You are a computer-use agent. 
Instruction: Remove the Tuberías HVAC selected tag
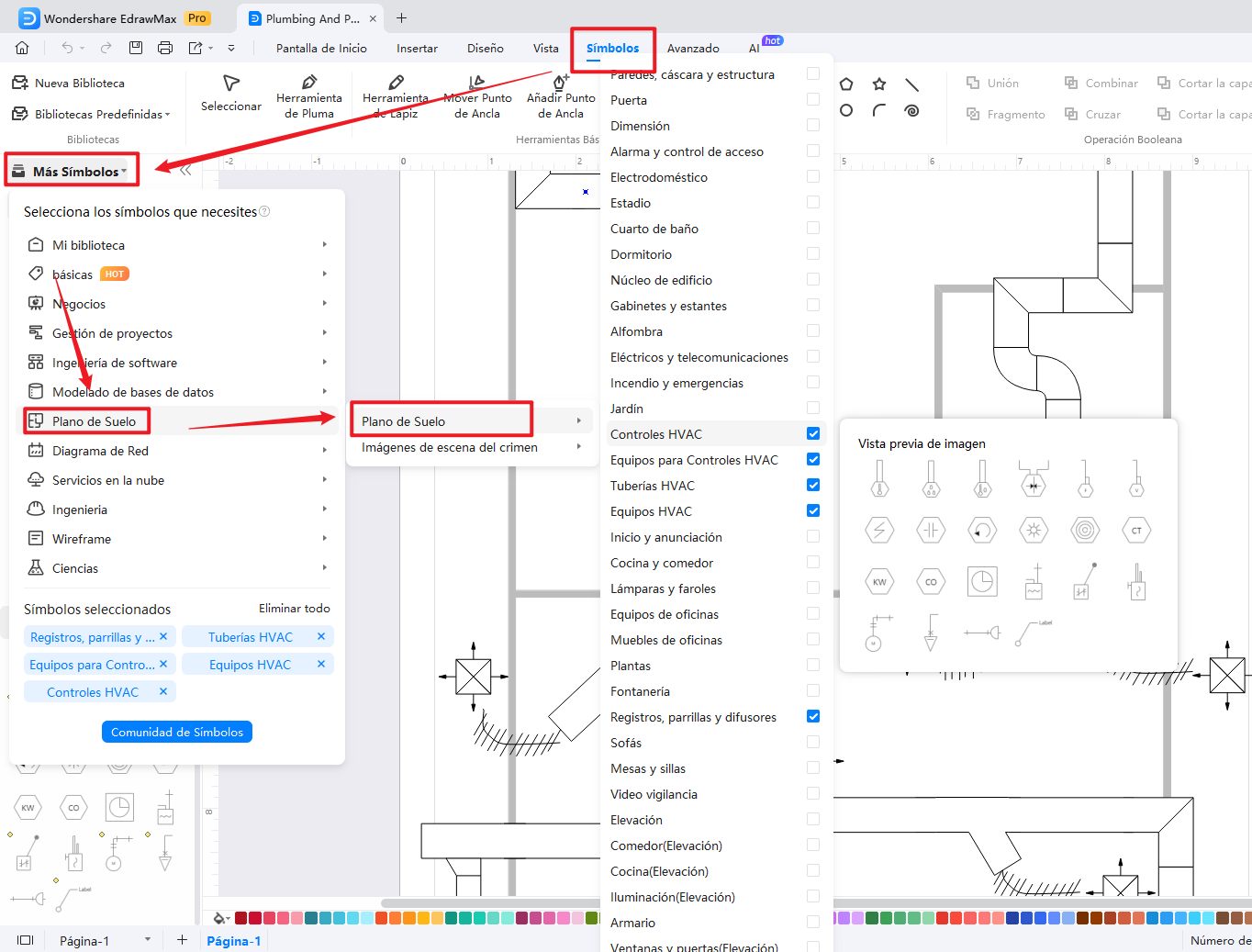point(321,636)
